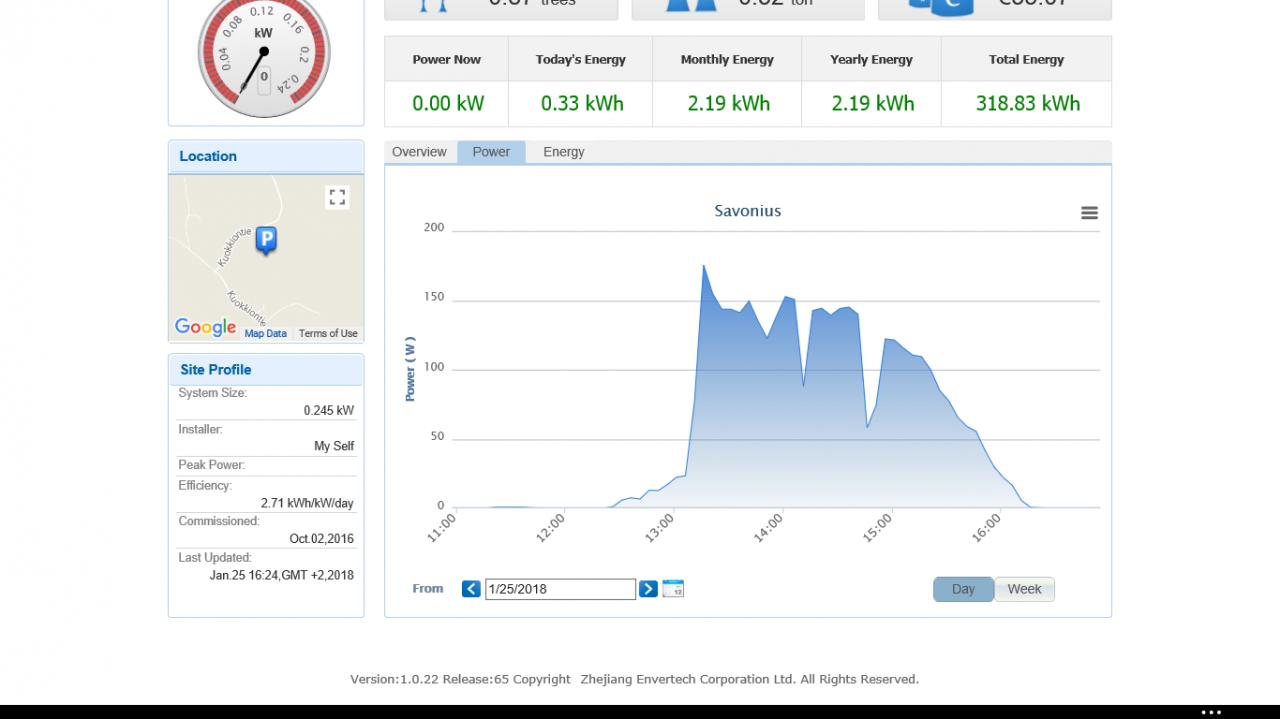Switch chart to Day view

point(963,589)
